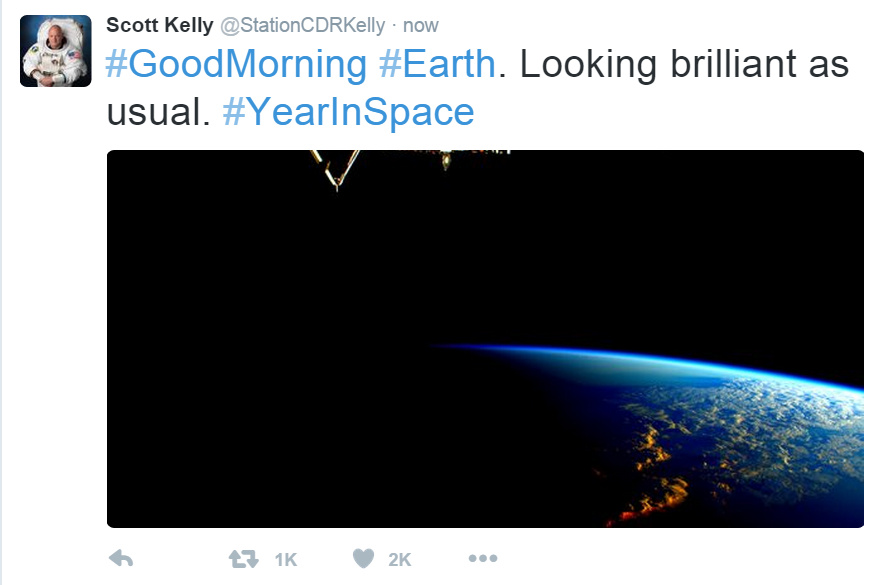Follow the #Earth hashtag
This screenshot has height=585, width=873.
point(437,64)
